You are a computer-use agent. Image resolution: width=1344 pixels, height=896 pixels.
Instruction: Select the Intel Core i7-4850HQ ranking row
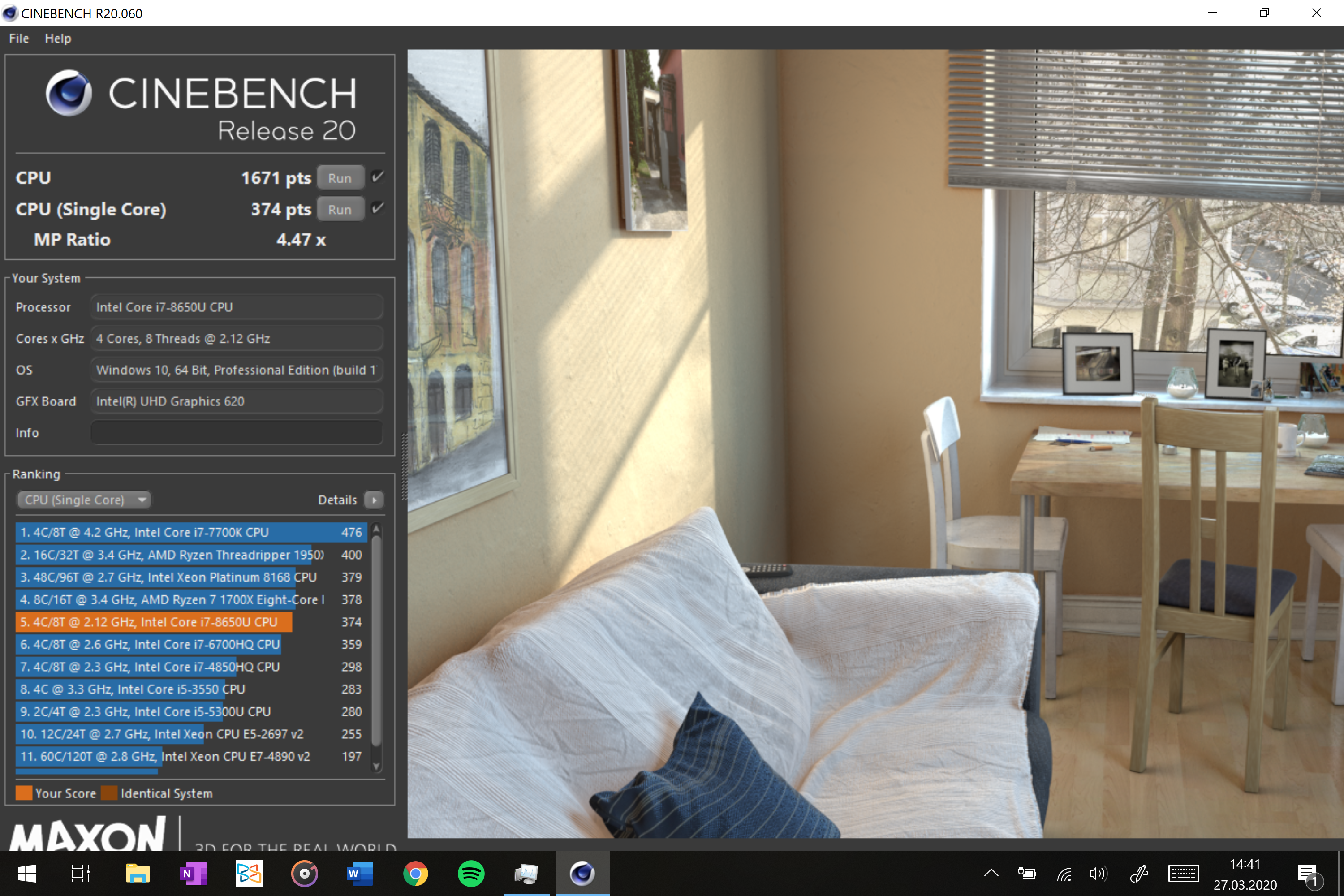191,667
